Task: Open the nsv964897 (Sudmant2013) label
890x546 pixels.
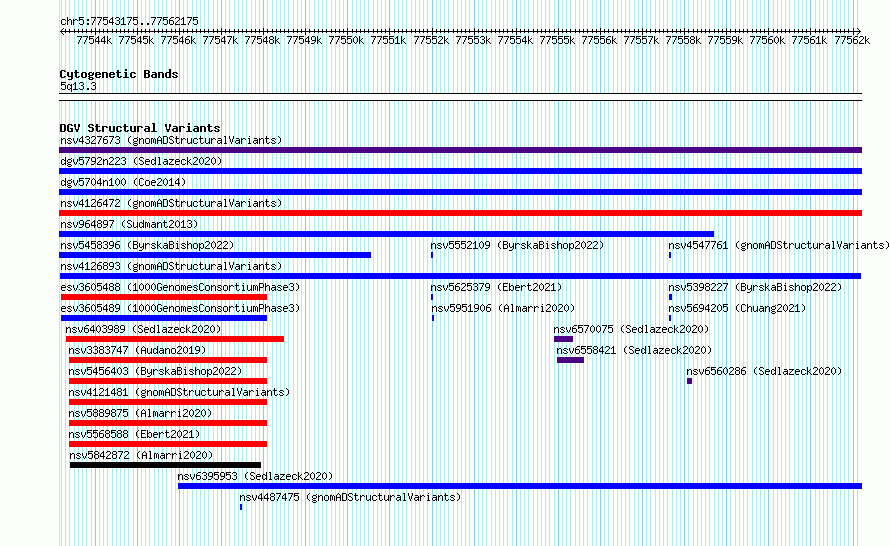Action: (129, 224)
